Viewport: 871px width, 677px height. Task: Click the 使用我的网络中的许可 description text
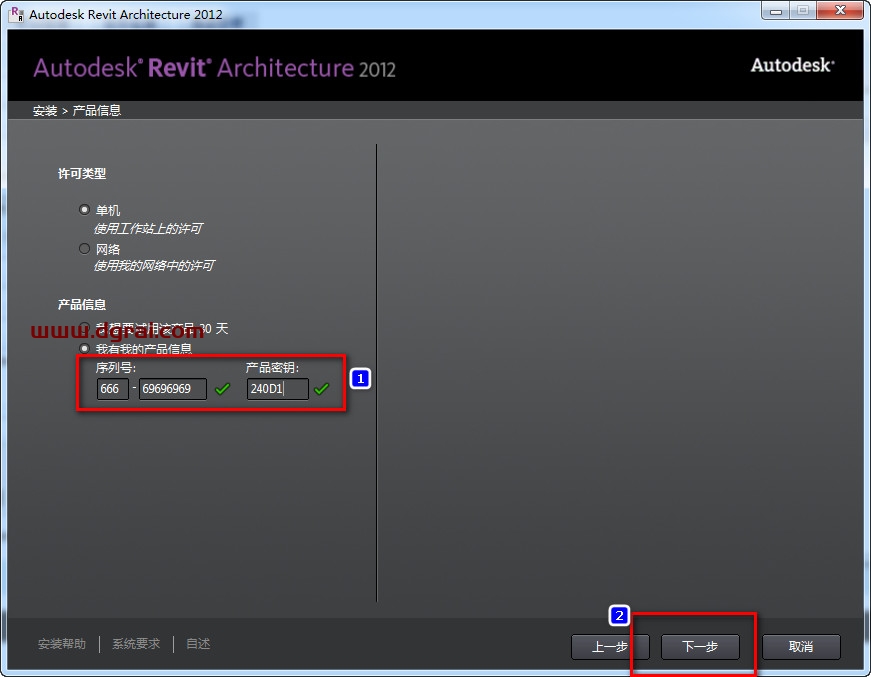pyautogui.click(x=154, y=266)
